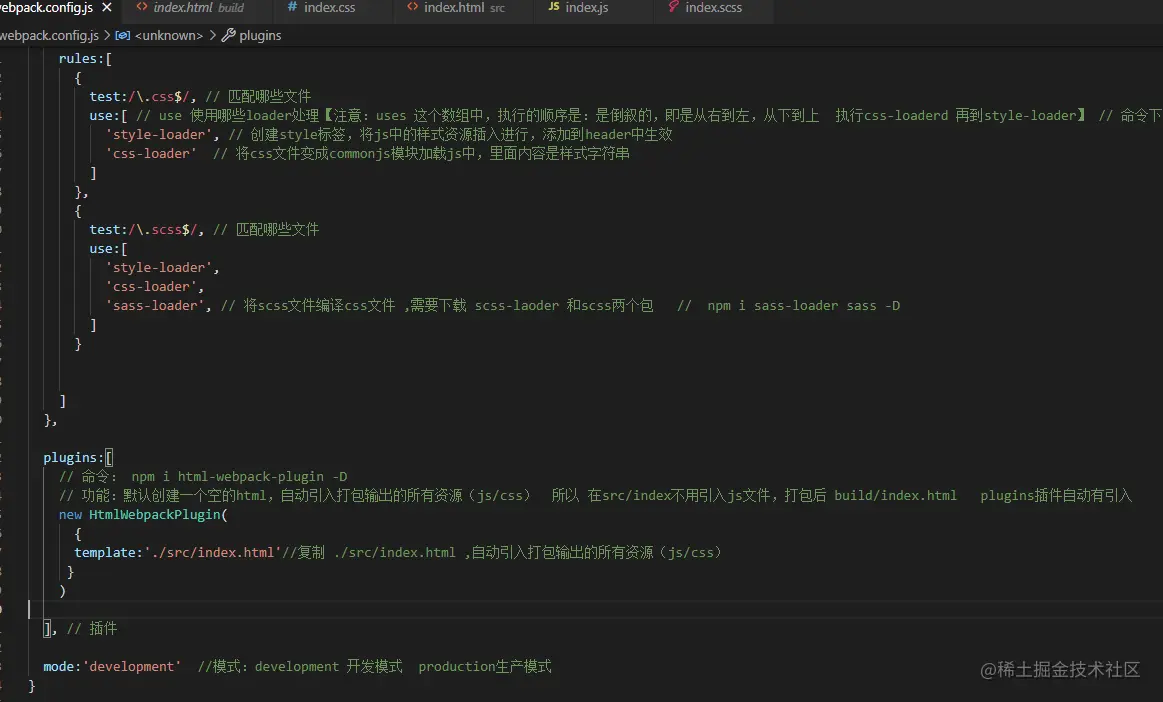1163x702 pixels.
Task: Click 'new HtmlWebpackPlugin(' line
Action: (x=143, y=514)
